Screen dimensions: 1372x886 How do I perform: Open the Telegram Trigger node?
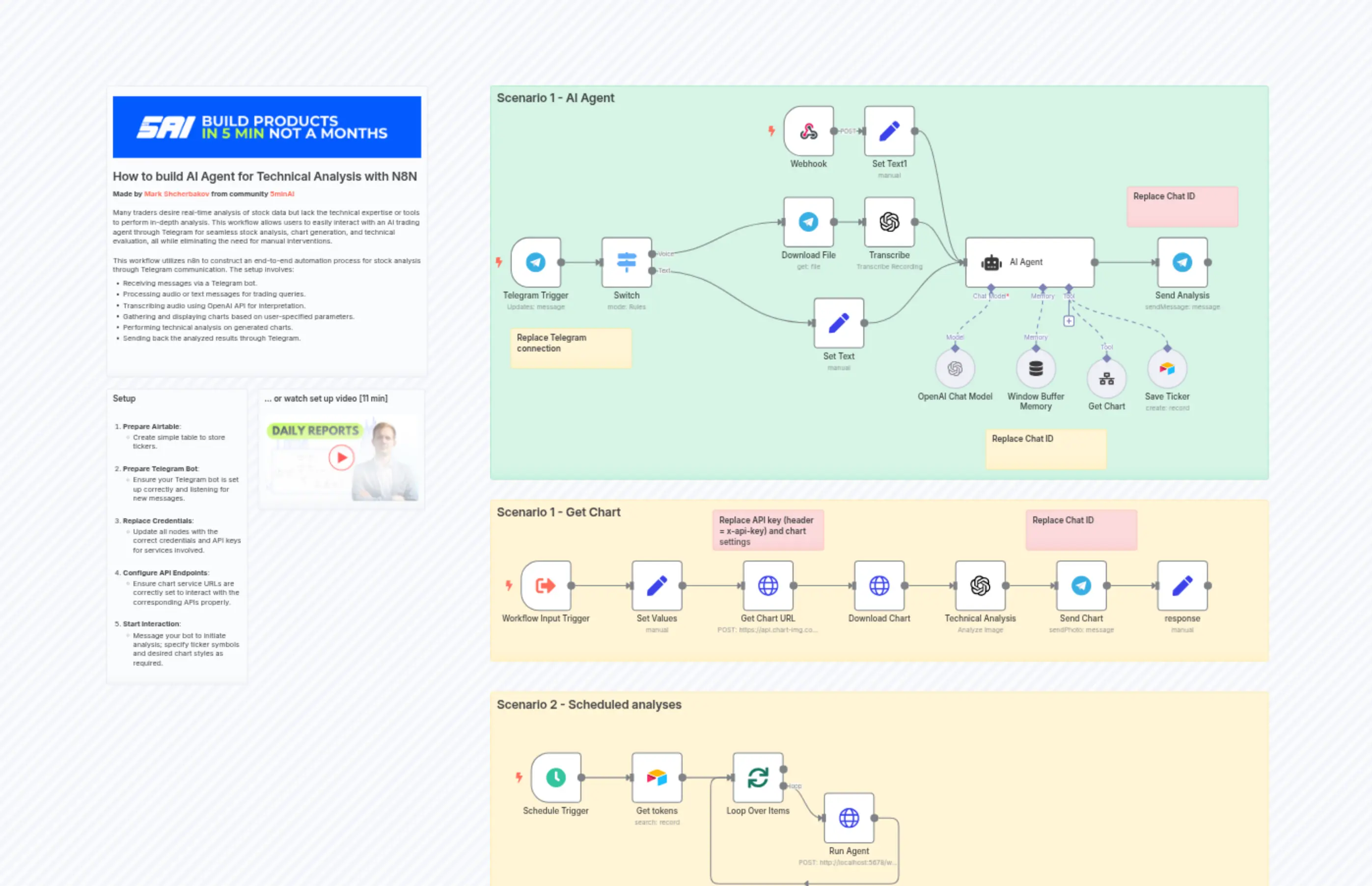tap(535, 262)
